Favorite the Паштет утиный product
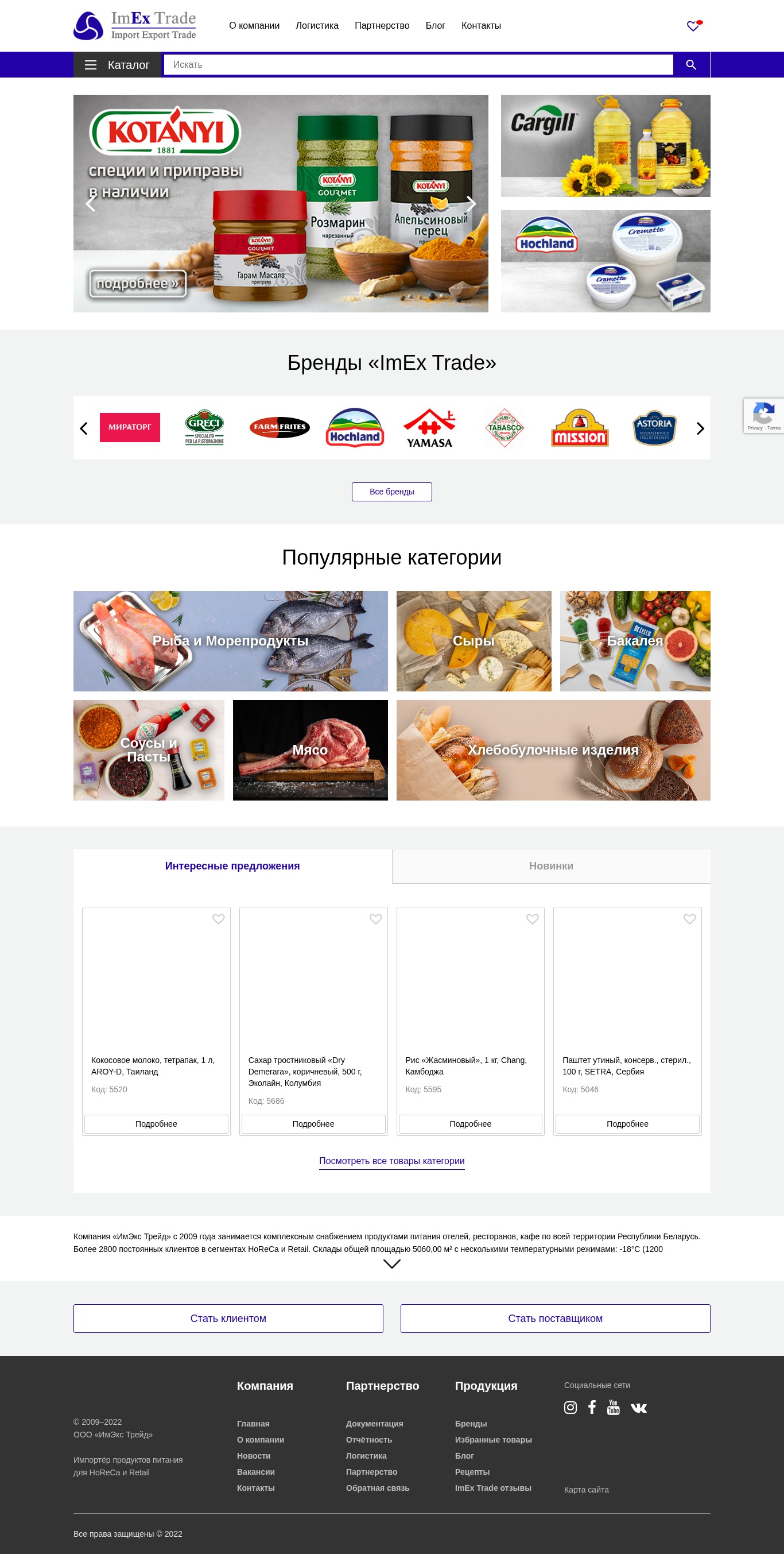The width and height of the screenshot is (784, 1554). point(690,919)
